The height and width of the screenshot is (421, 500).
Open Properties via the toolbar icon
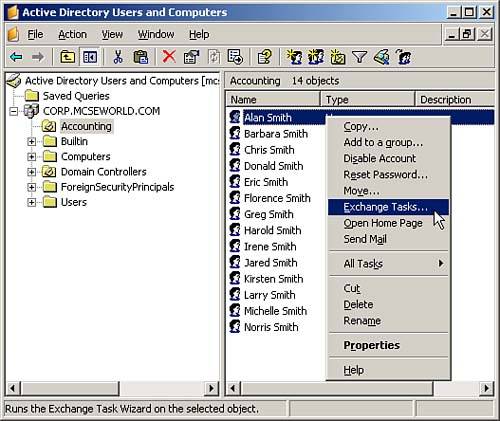coord(191,57)
